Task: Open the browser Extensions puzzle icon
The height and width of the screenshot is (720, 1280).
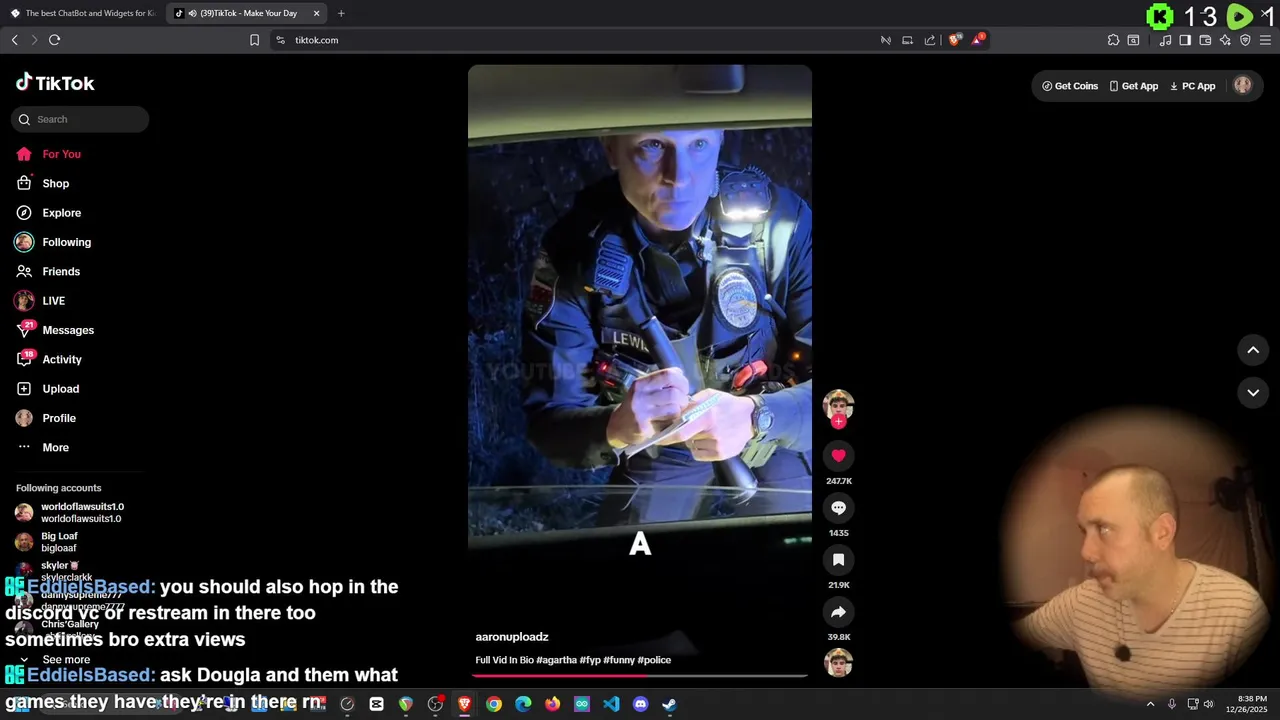Action: point(1113,40)
